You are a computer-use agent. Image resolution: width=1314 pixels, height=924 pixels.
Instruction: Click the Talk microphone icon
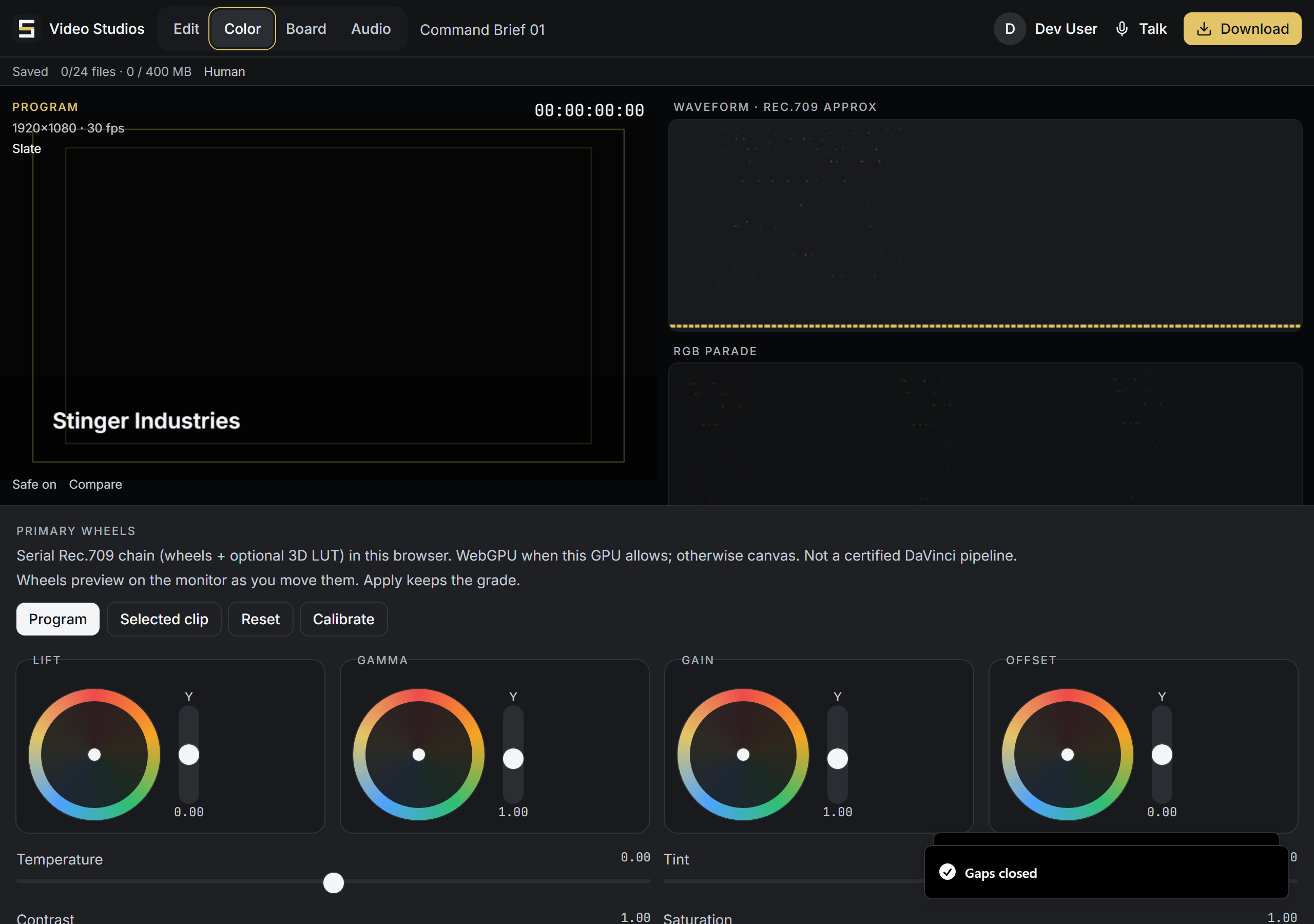click(1122, 29)
